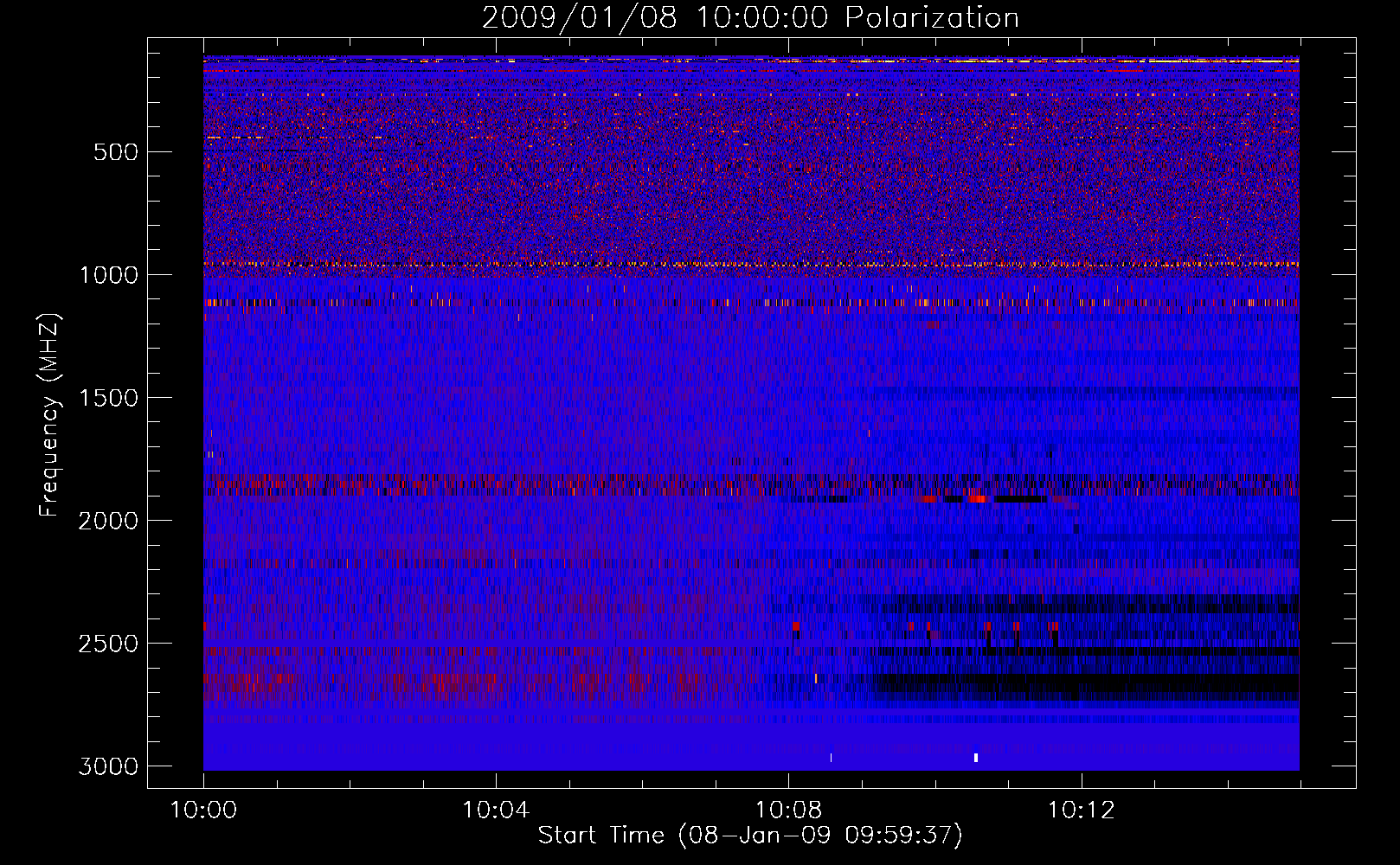
Task: Select the 2500 frequency tick label
Action: 108,644
